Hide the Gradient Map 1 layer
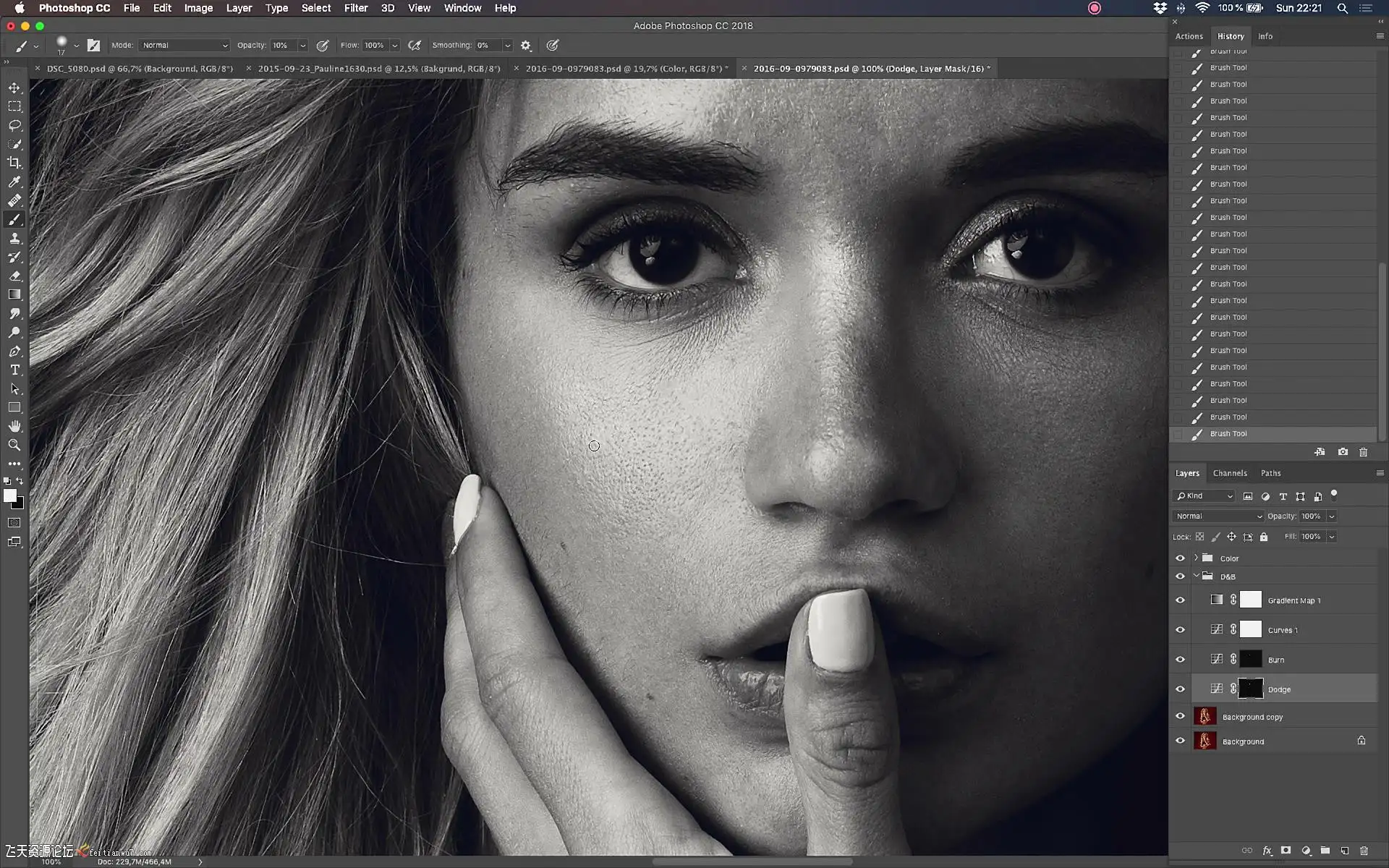 tap(1180, 600)
